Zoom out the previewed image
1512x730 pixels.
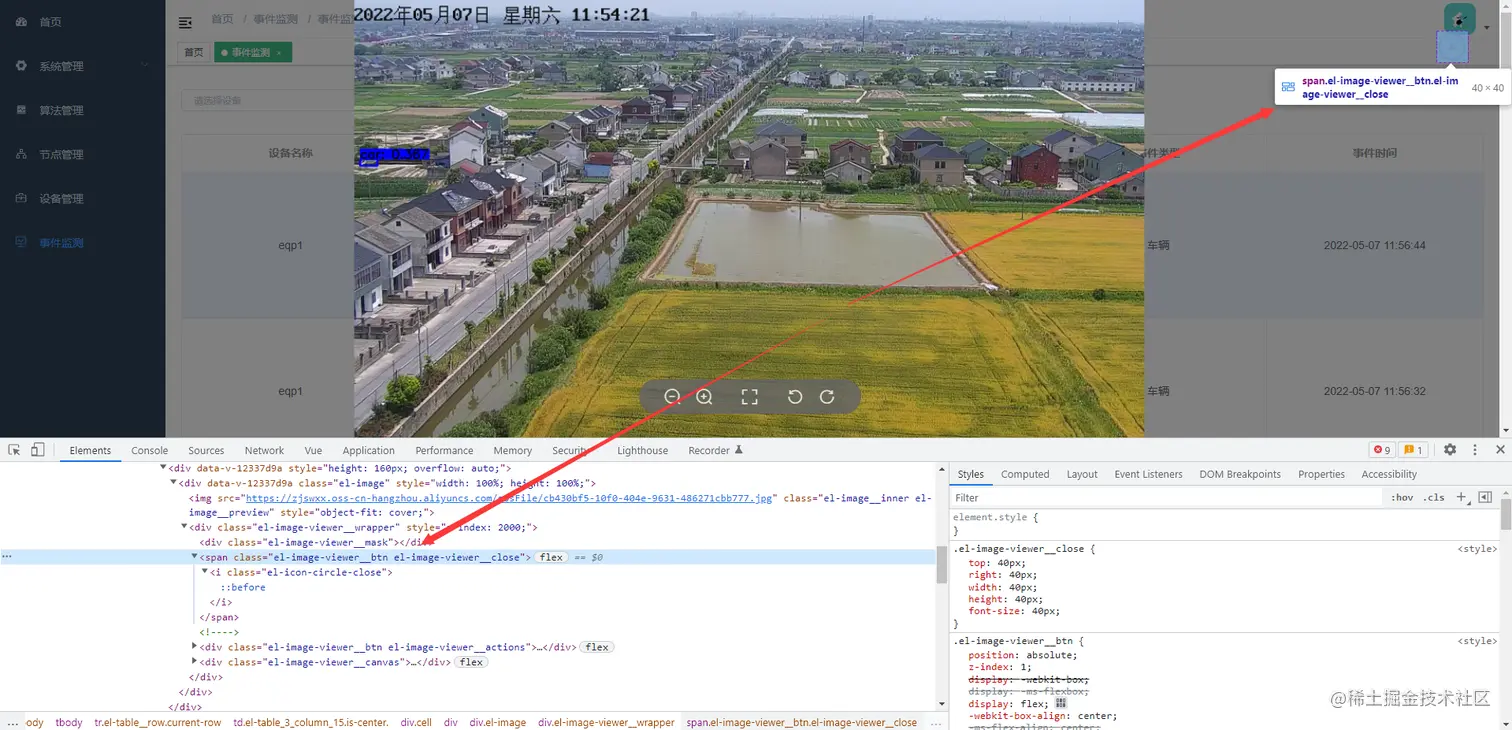tap(672, 397)
